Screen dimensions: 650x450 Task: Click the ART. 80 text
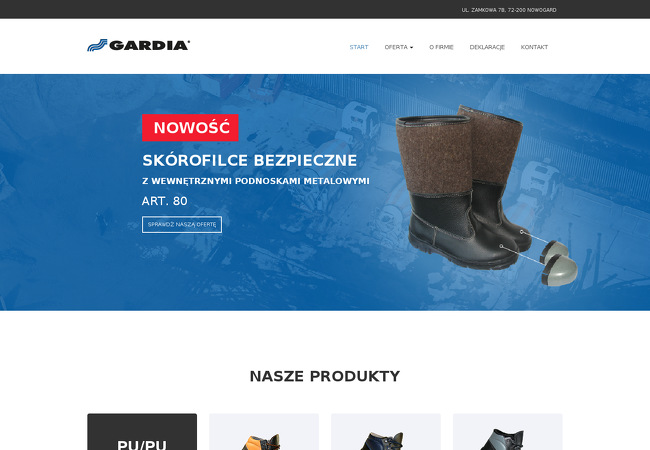(165, 201)
